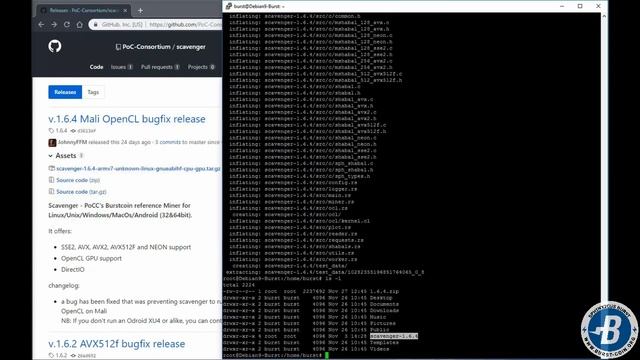Image resolution: width=640 pixels, height=360 pixels.
Task: Download scavenger-1.6.4-armv7 tar.gz asset
Action: coord(138,169)
